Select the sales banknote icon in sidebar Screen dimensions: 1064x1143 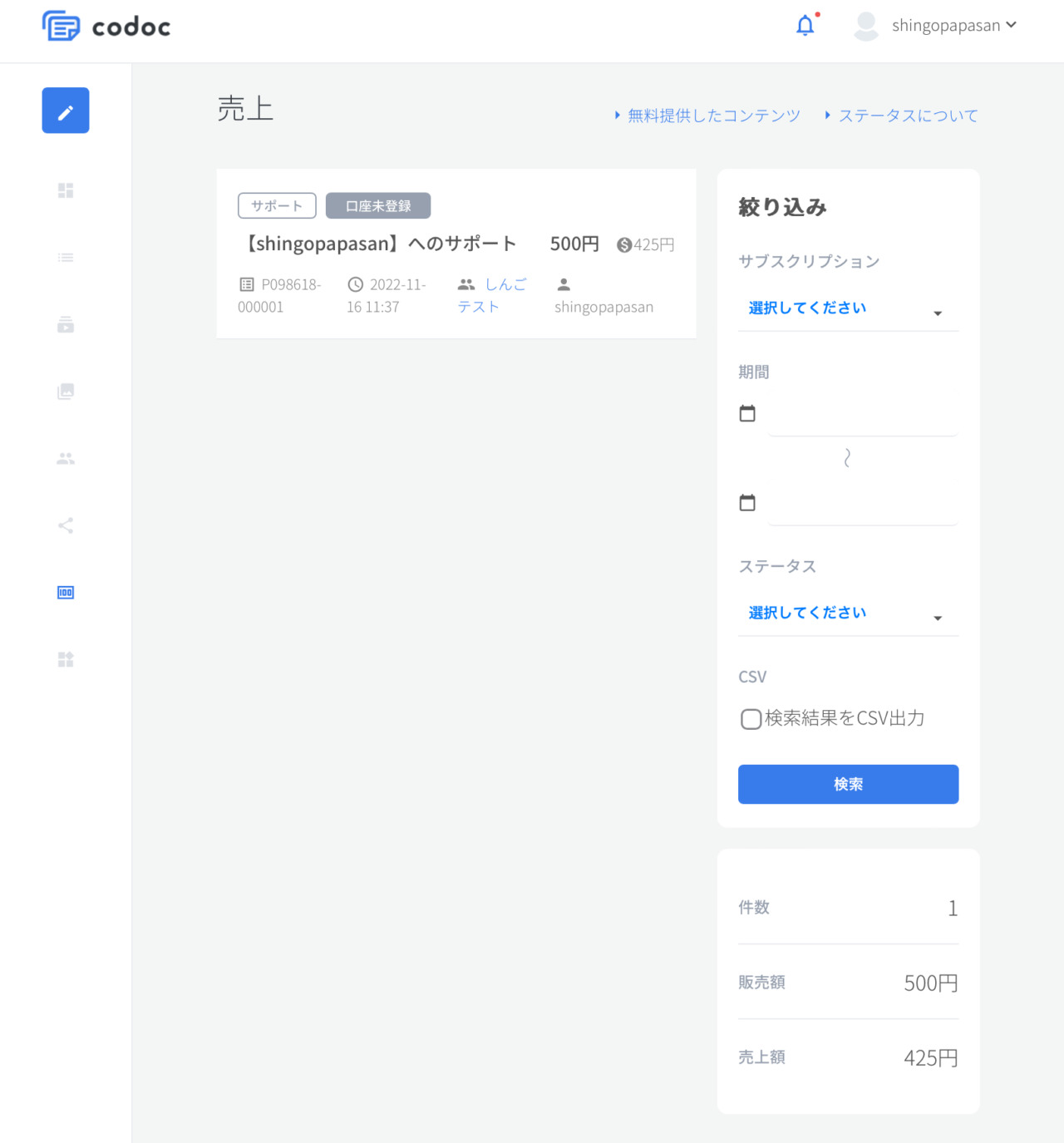pos(65,592)
